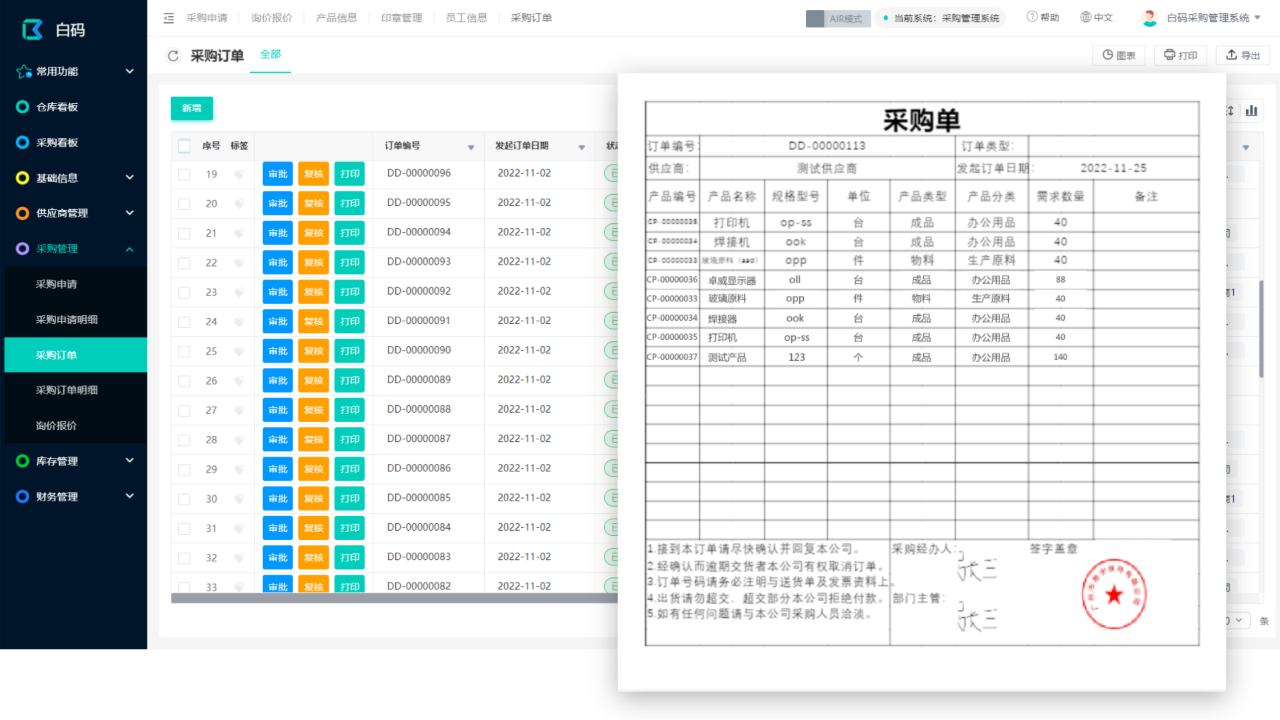Click the orange ring icon beside 供应商管理
The height and width of the screenshot is (720, 1280).
22,213
